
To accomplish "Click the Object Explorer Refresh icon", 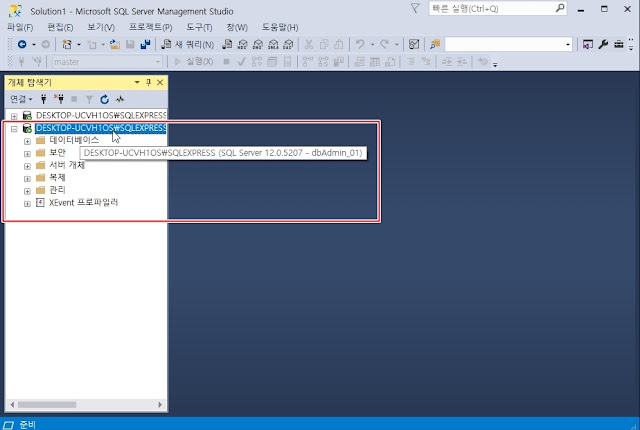I will 104,99.
